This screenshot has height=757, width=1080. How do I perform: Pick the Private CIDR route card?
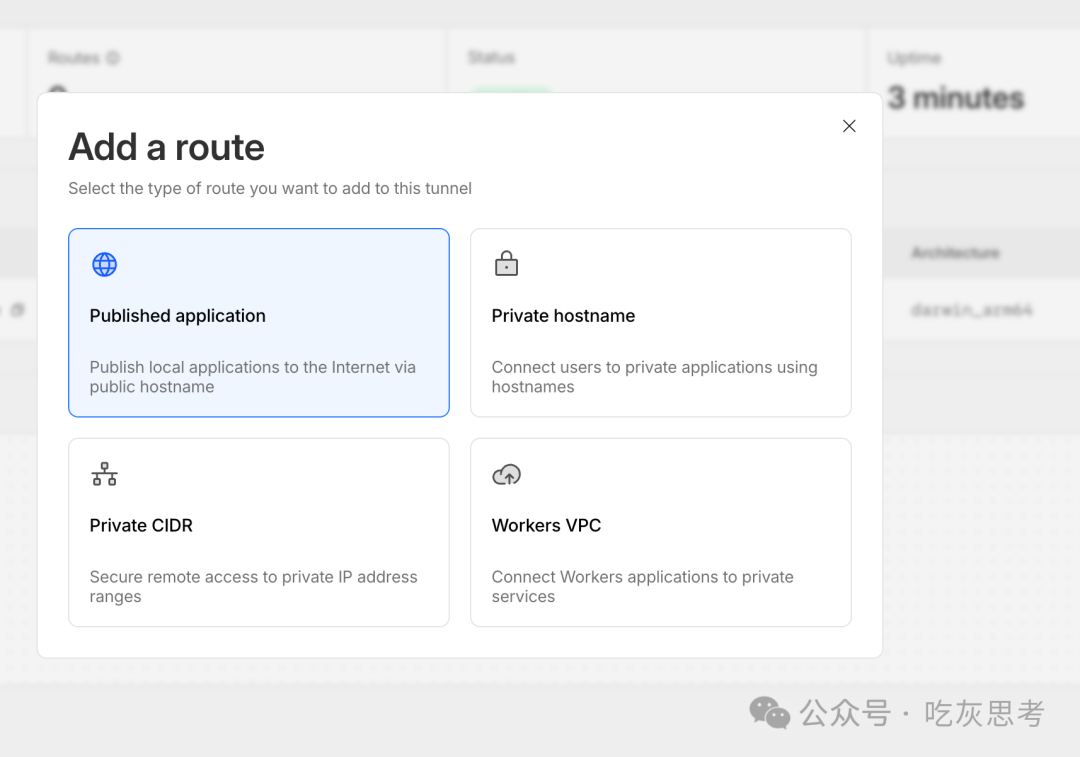259,532
